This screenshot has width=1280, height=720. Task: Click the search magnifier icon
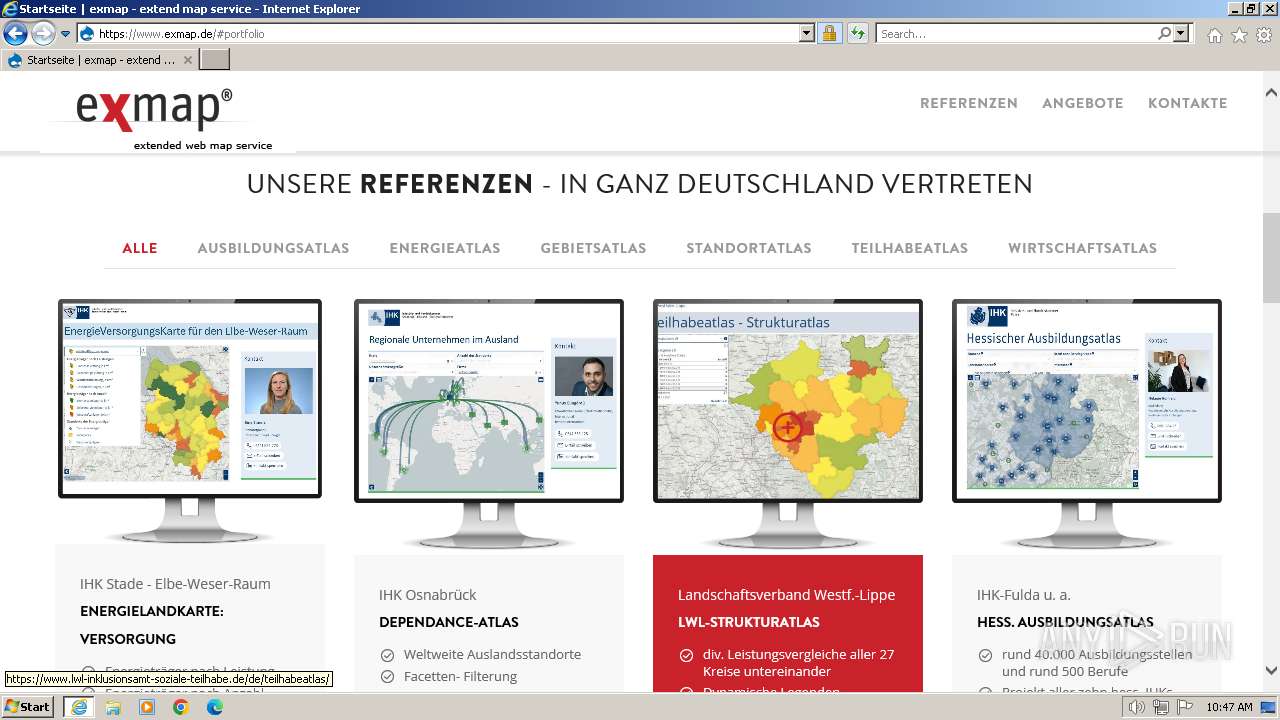(x=1164, y=33)
